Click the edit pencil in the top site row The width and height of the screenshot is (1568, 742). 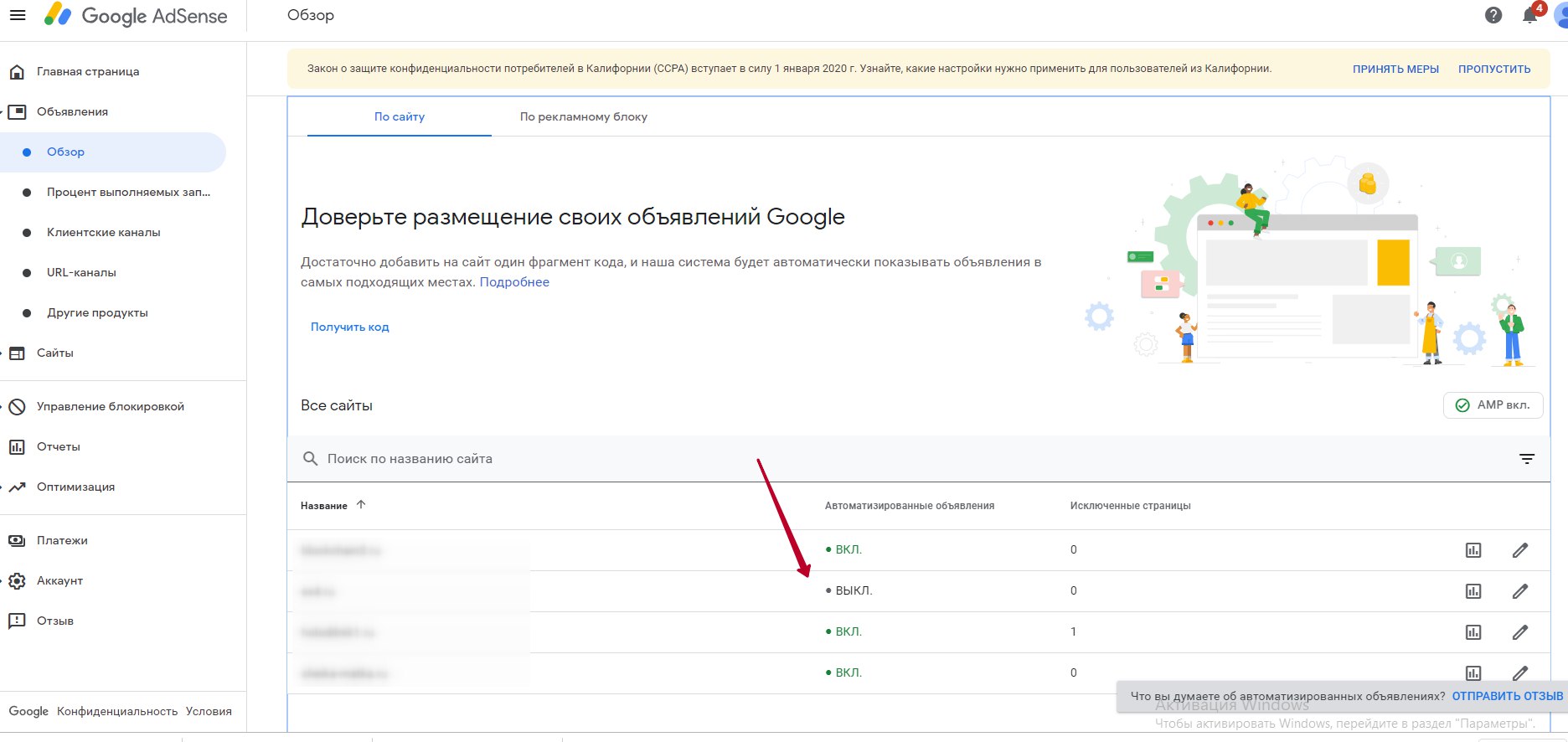tap(1520, 550)
